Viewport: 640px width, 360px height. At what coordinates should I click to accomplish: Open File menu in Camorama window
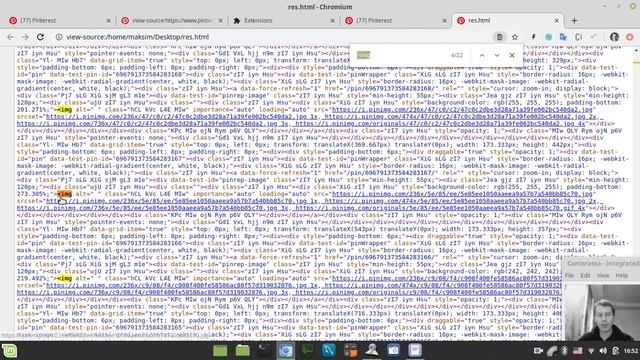point(569,276)
